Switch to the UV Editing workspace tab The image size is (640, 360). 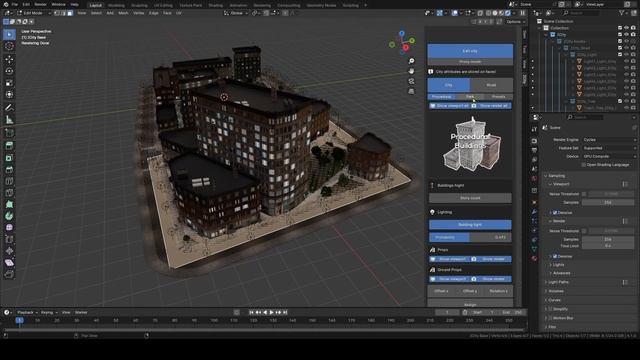coord(163,5)
